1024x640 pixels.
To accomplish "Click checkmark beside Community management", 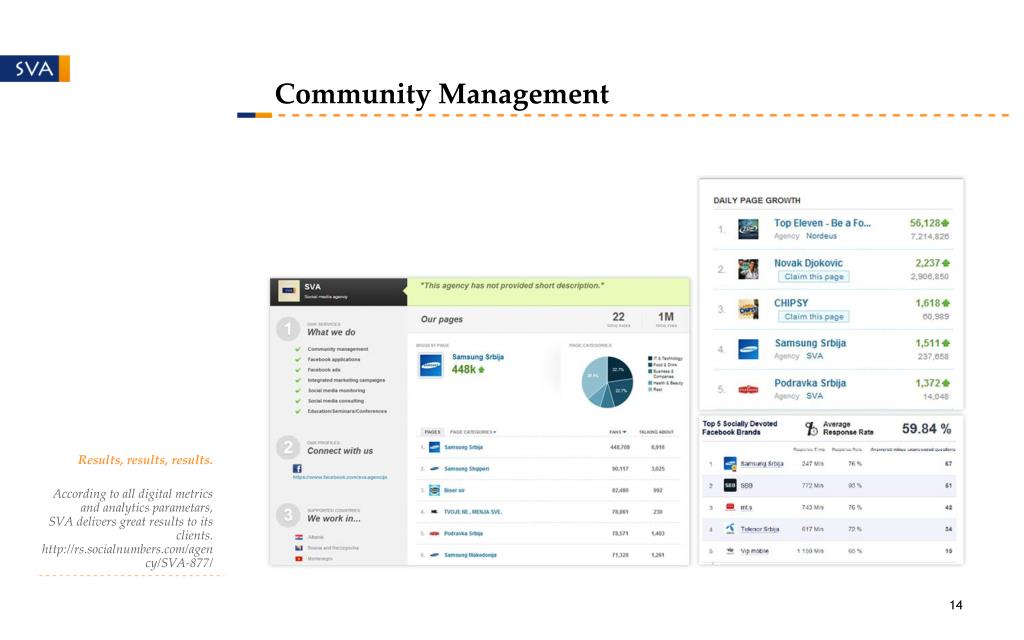I will [298, 349].
